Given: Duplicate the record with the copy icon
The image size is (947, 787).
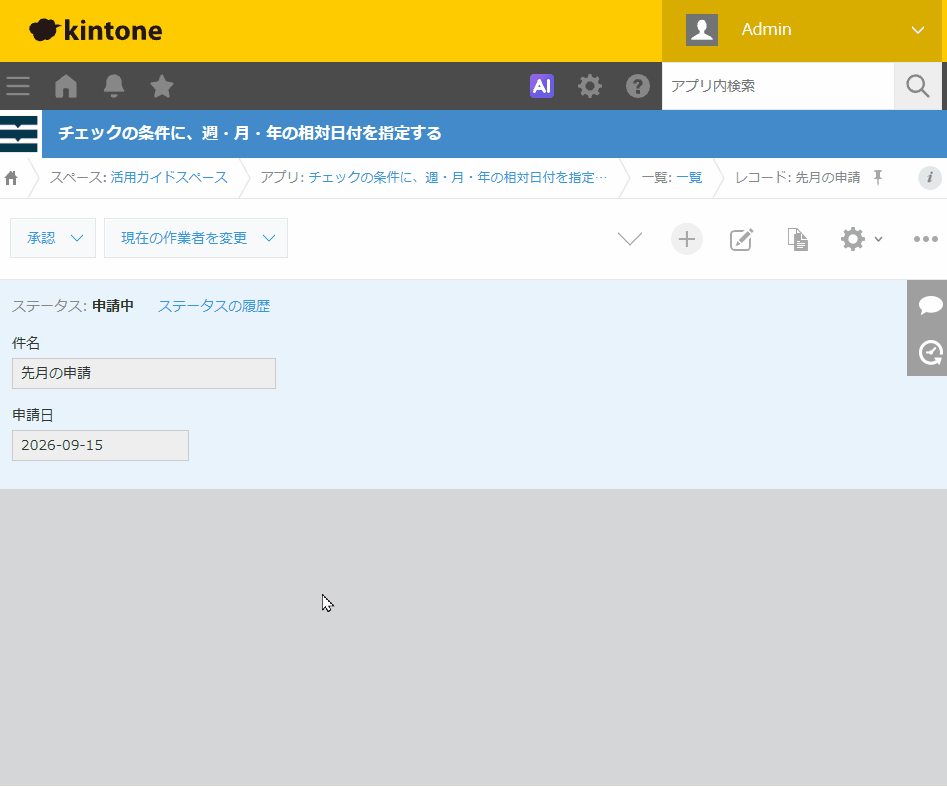Looking at the screenshot, I should pyautogui.click(x=797, y=239).
